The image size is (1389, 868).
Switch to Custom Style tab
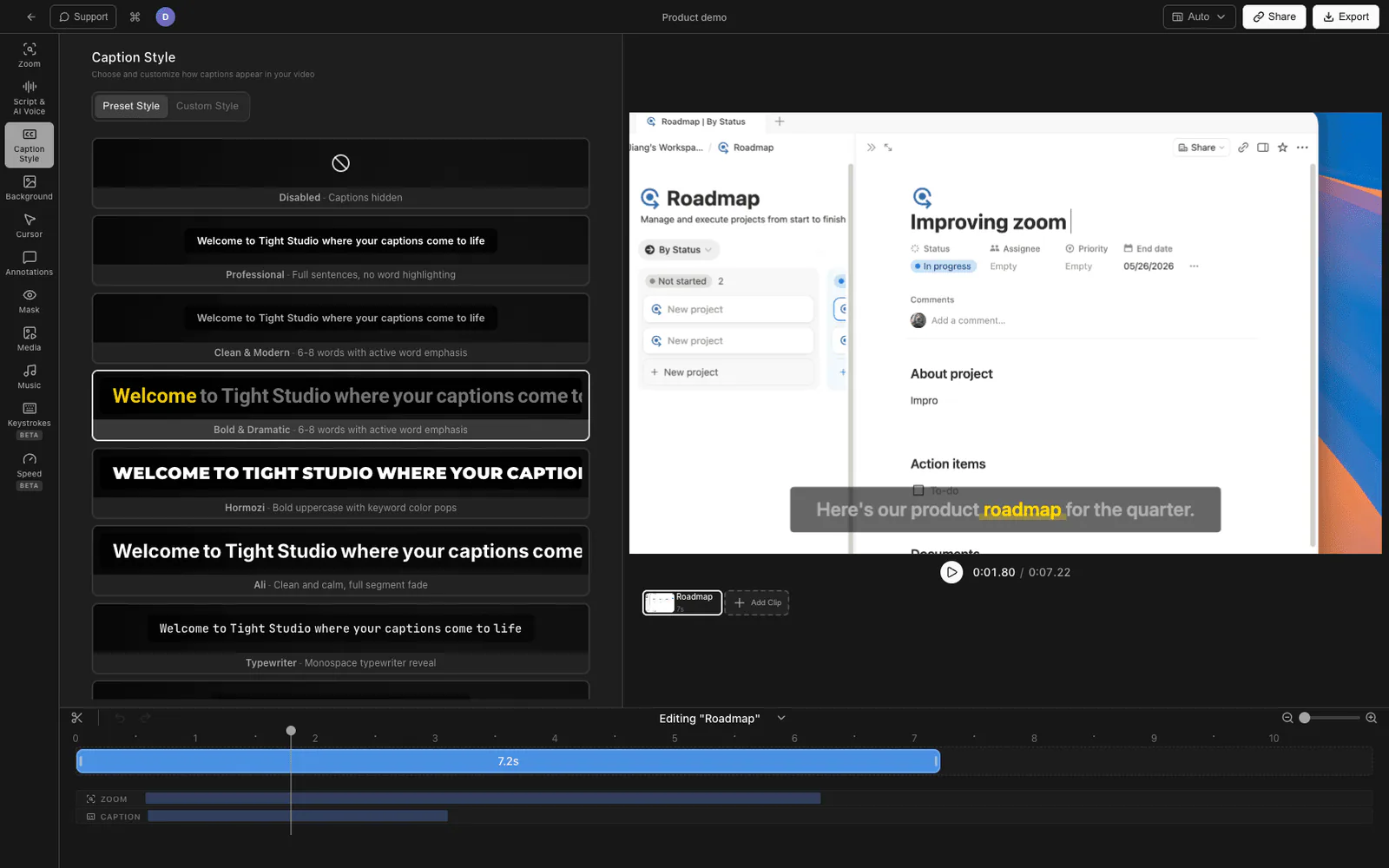[207, 106]
